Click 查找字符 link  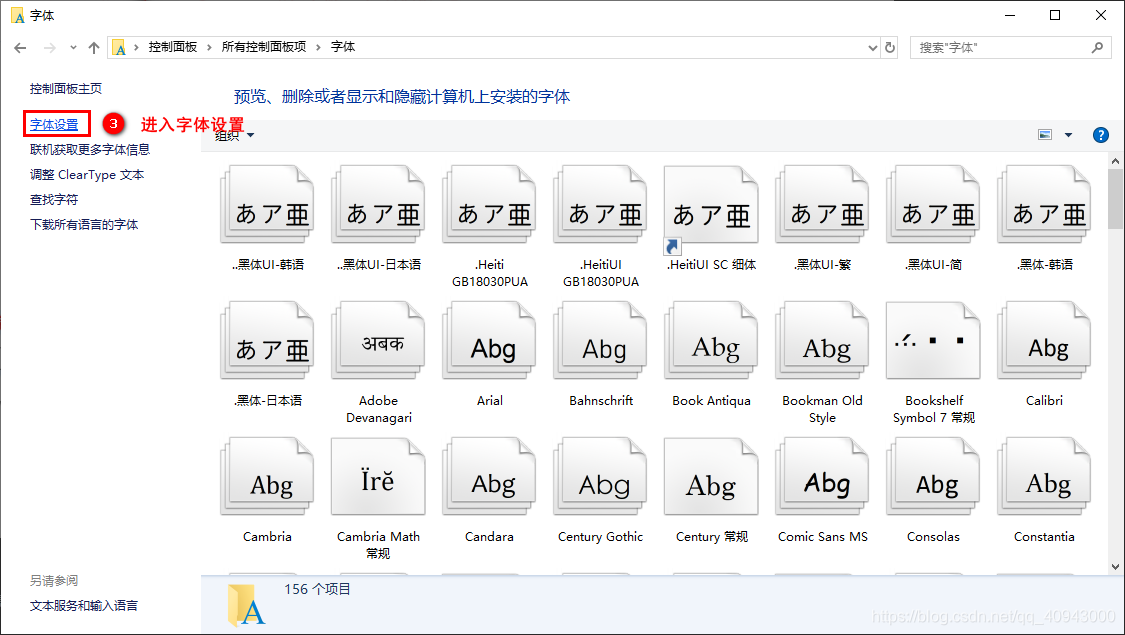coord(54,199)
